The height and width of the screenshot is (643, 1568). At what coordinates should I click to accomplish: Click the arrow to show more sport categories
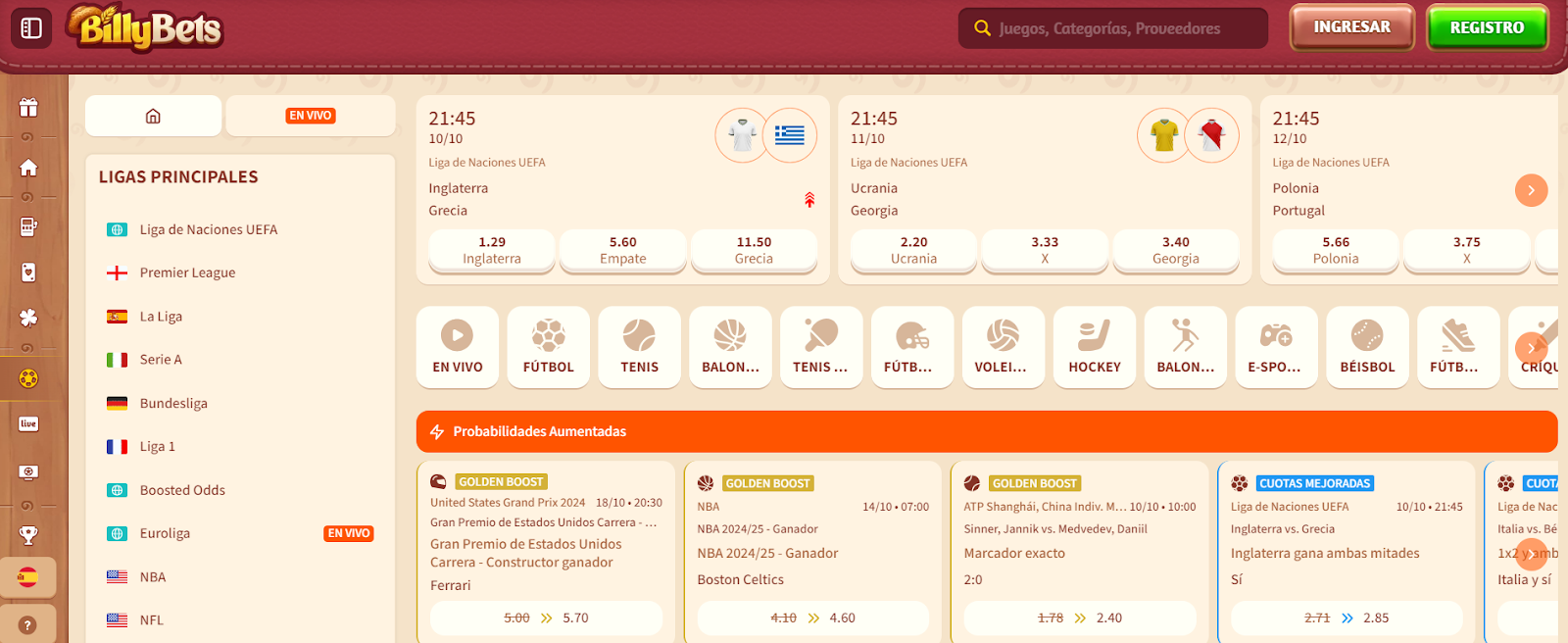click(1531, 348)
